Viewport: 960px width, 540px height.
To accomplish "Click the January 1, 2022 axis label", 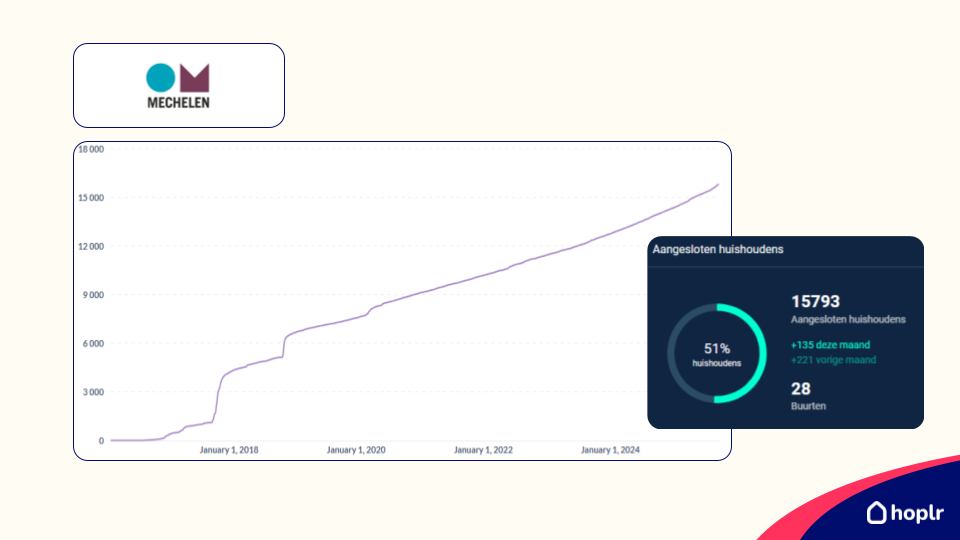I will (x=483, y=450).
